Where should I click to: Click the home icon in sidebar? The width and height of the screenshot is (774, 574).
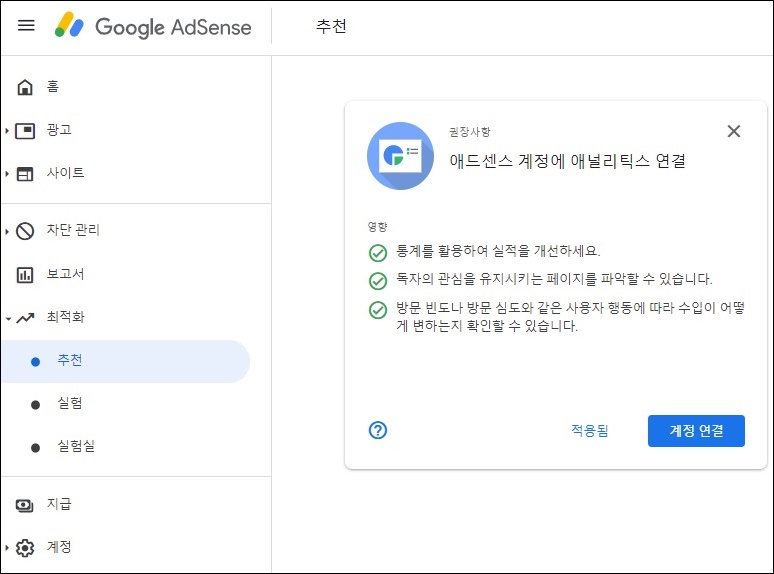pos(25,87)
